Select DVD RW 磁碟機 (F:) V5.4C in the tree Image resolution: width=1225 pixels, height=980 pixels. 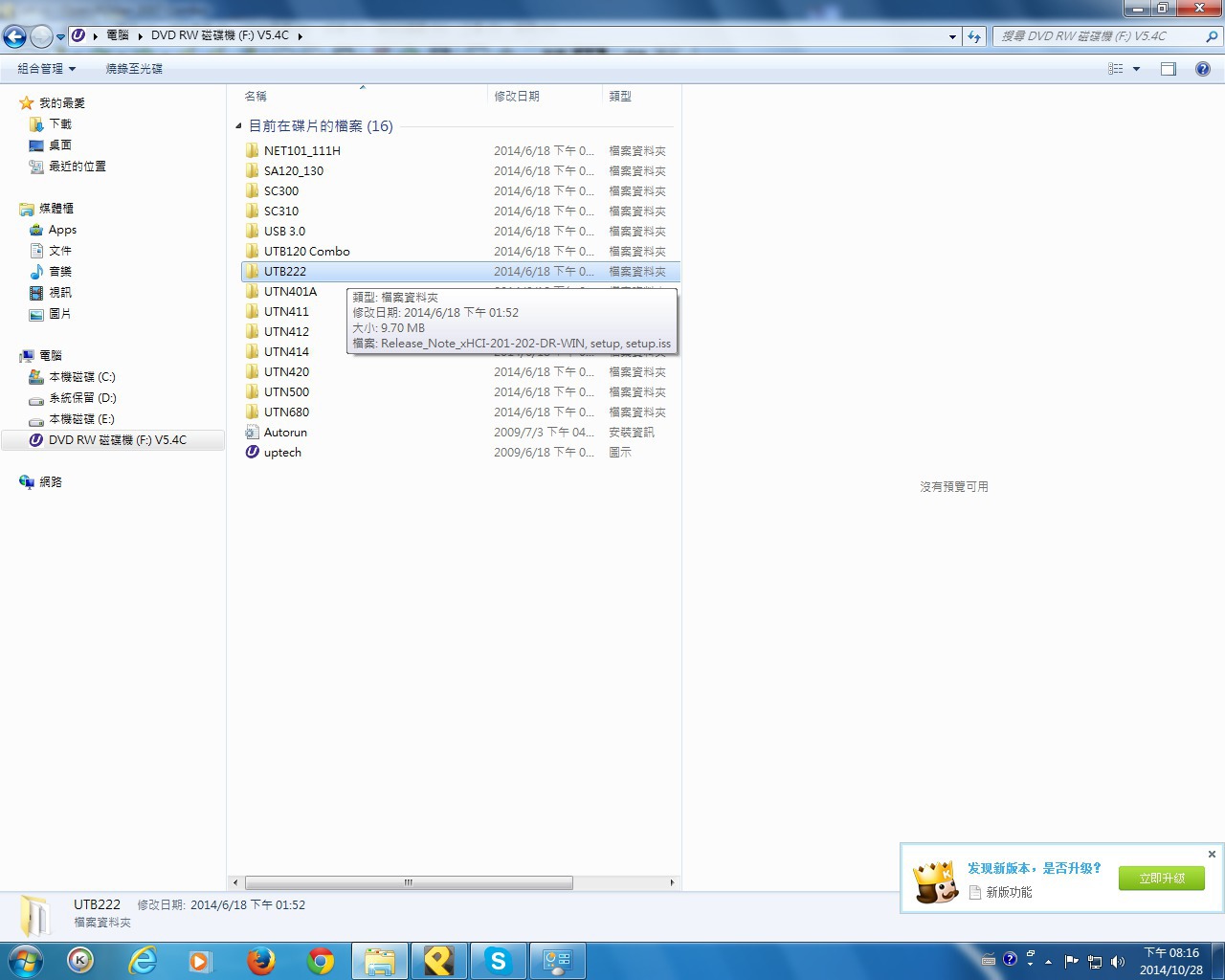[x=113, y=439]
